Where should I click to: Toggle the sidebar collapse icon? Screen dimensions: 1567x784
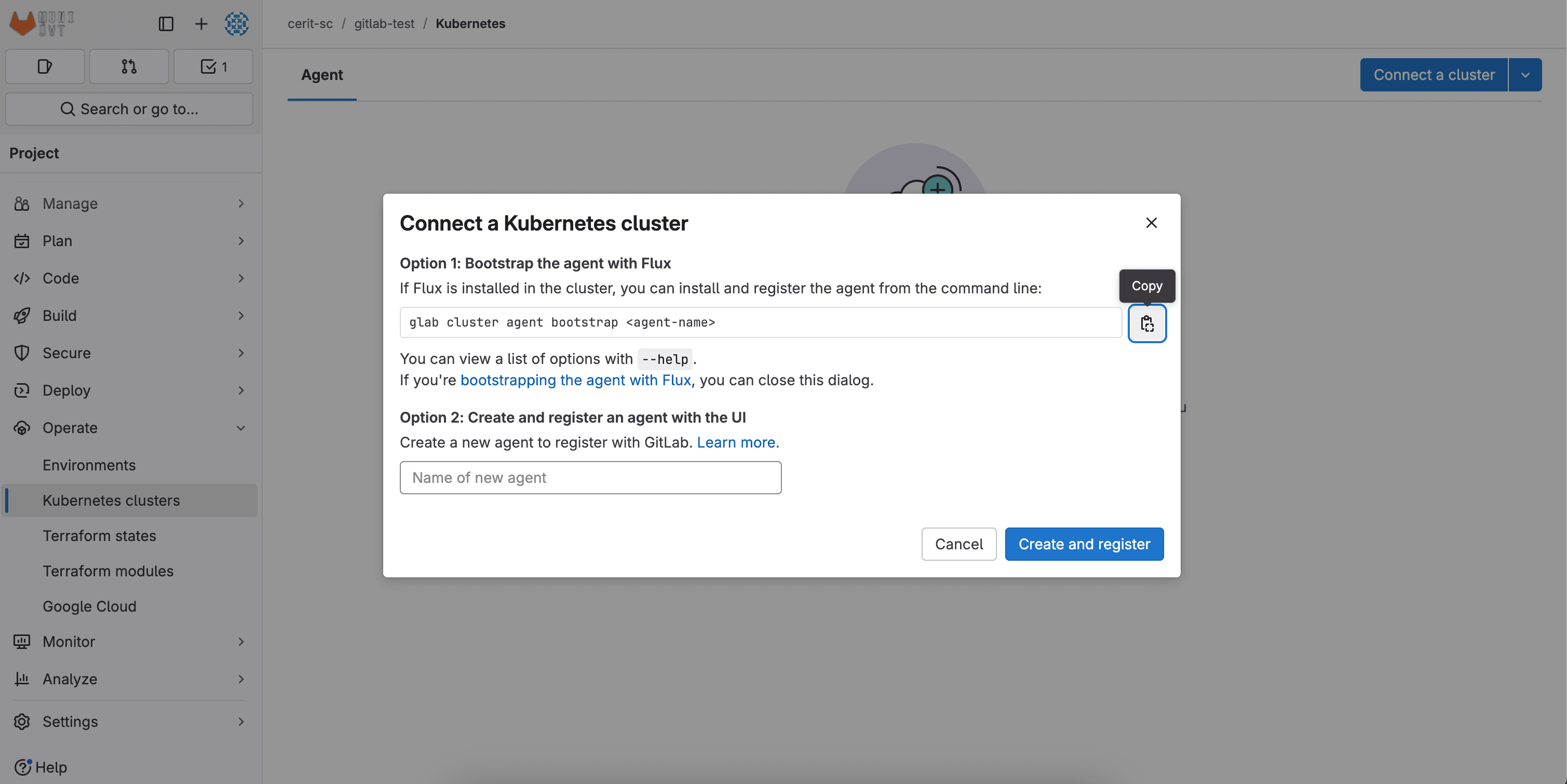pos(166,24)
